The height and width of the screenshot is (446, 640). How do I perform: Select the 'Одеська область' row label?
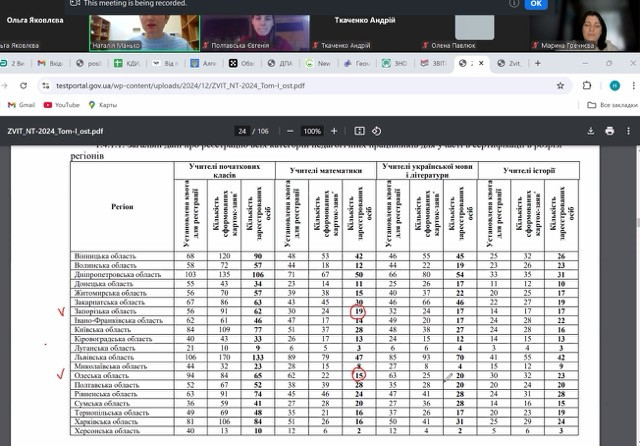101,375
